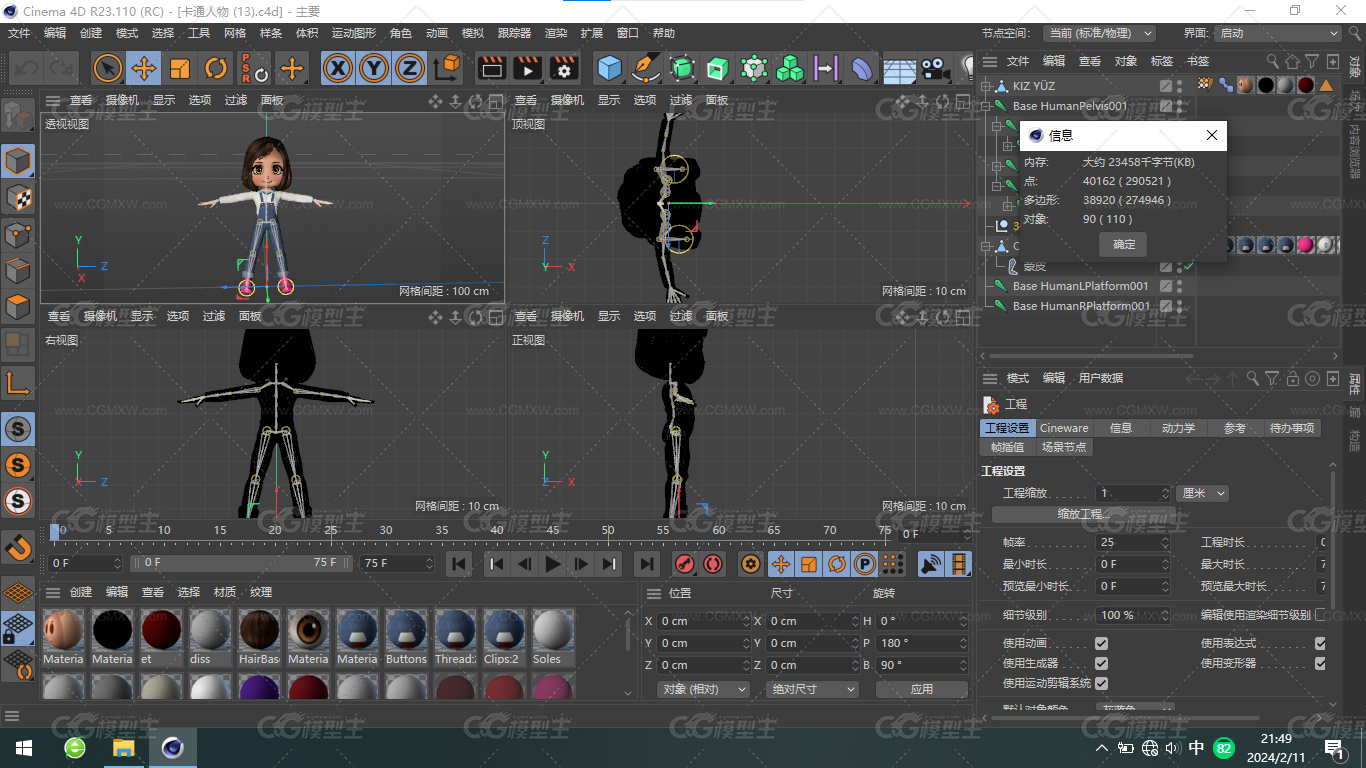Viewport: 1366px width, 768px height.
Task: Switch to Model mode in left sidebar
Action: [x=18, y=160]
